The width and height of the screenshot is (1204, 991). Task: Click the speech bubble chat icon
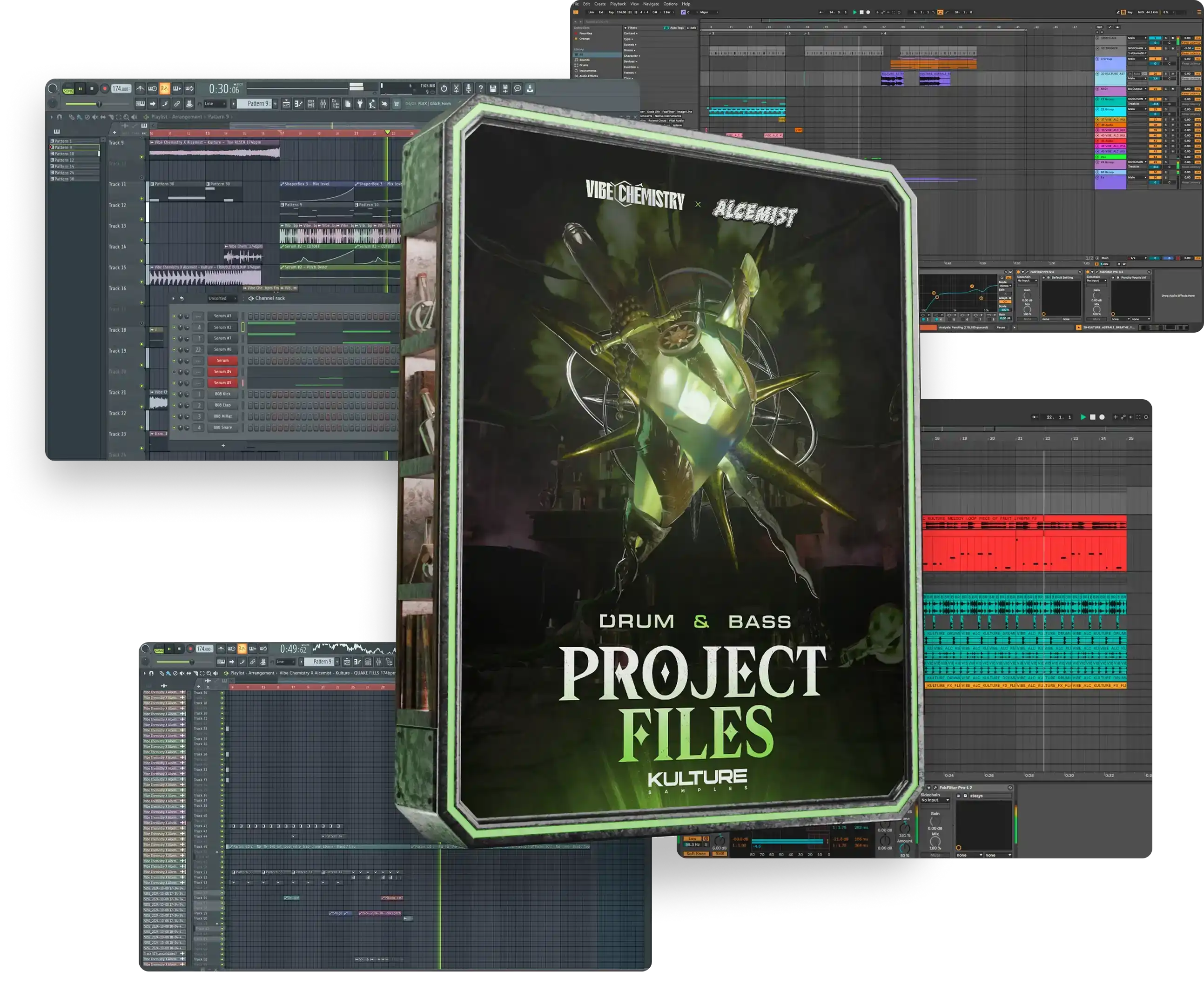518,88
